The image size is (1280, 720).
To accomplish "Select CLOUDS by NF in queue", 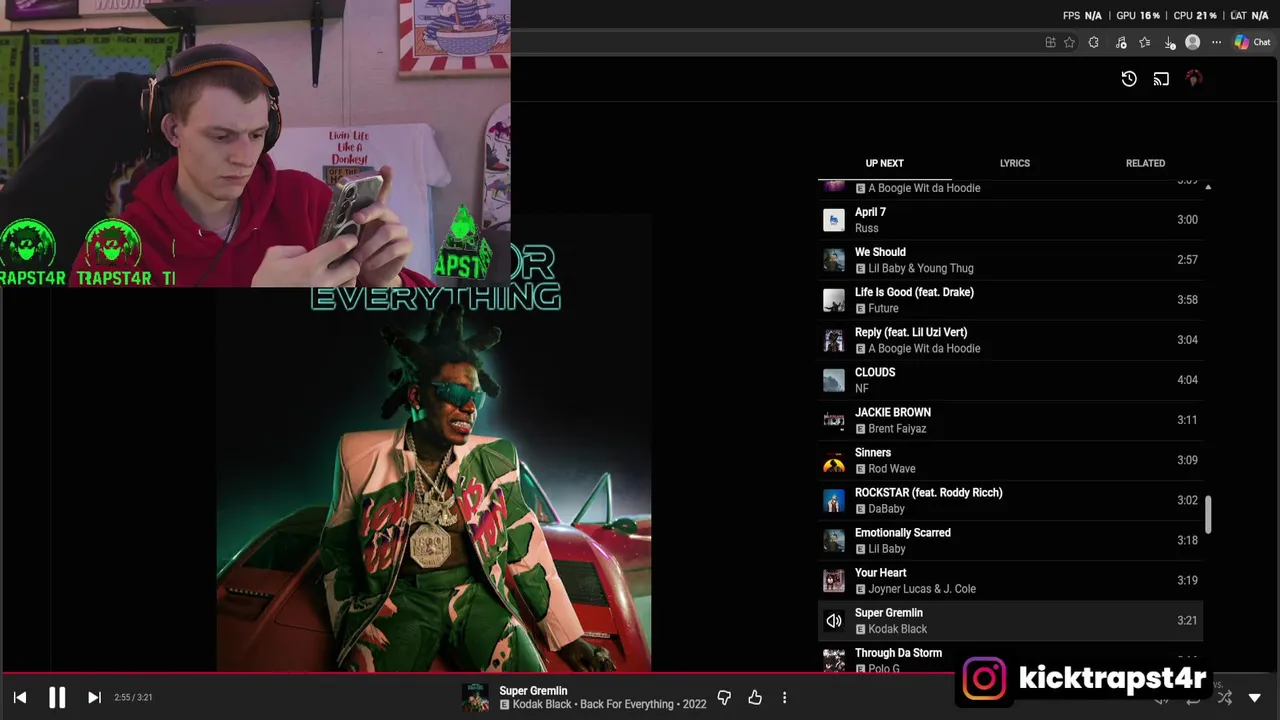I will [1010, 380].
